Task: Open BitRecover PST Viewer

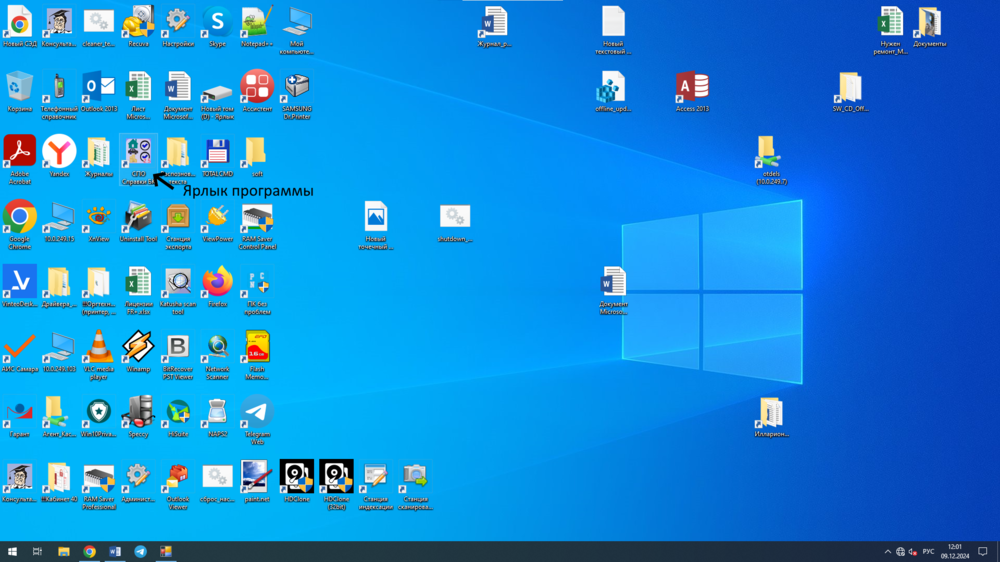Action: point(178,356)
